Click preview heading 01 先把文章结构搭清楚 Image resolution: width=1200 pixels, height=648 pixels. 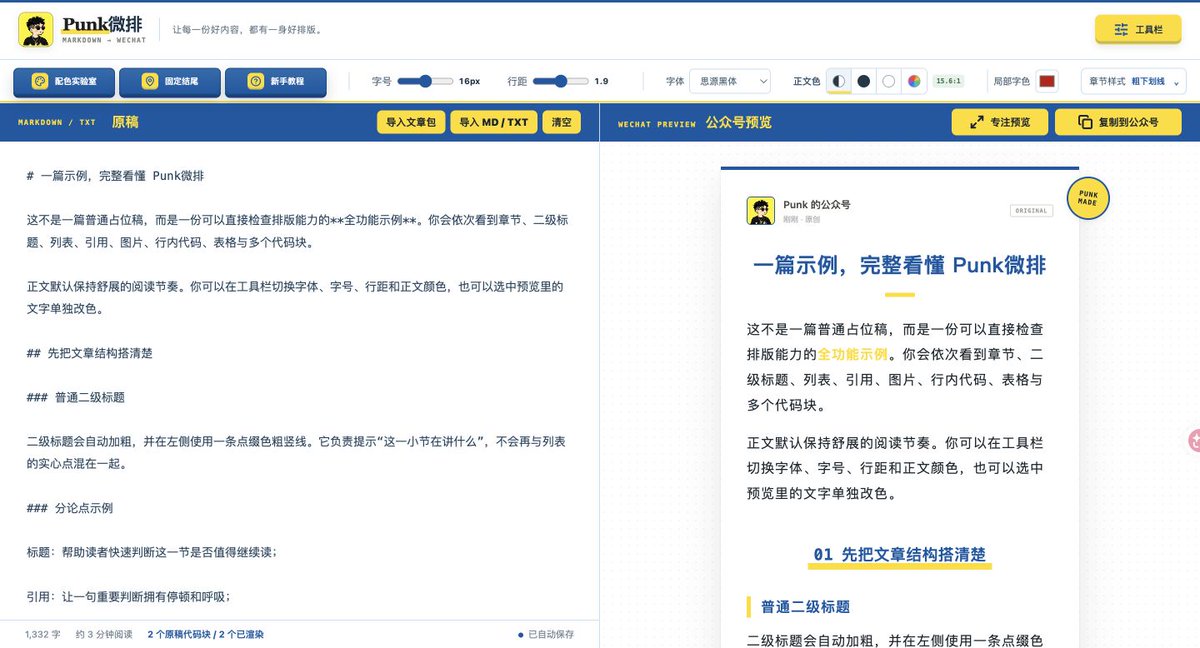click(x=899, y=554)
